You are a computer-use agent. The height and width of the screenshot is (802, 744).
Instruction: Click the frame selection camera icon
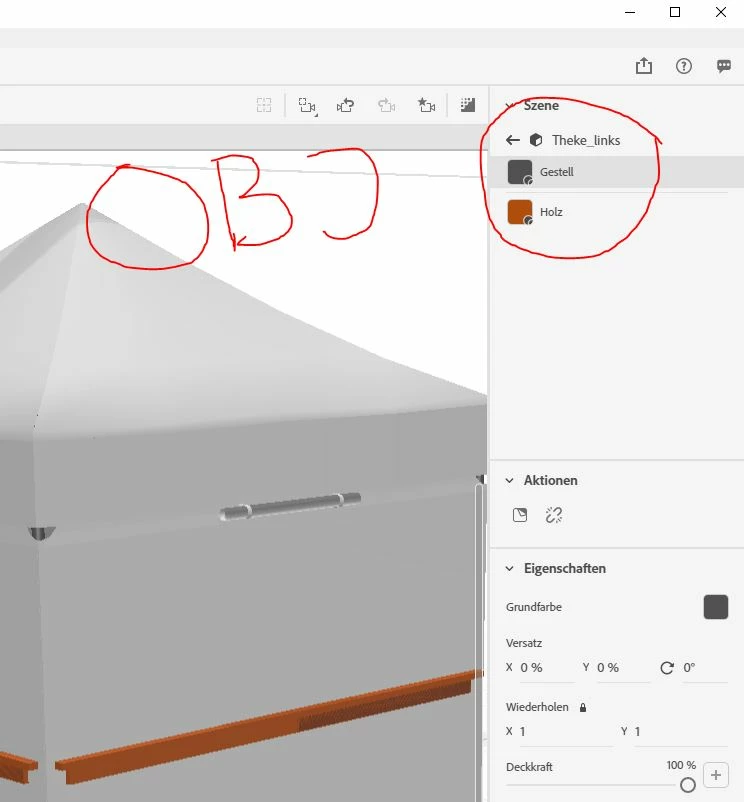[307, 105]
